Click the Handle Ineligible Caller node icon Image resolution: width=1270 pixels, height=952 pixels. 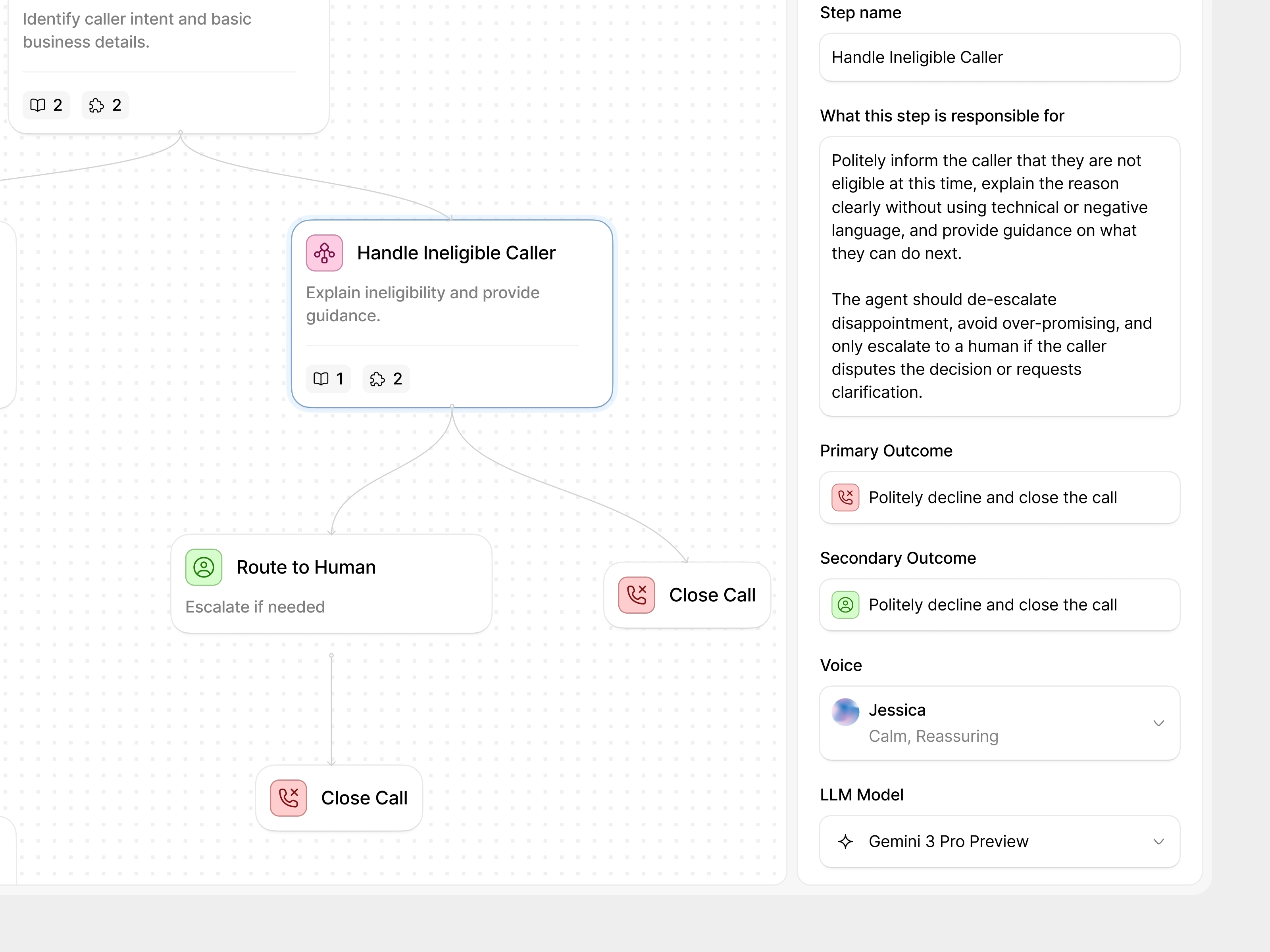[324, 253]
